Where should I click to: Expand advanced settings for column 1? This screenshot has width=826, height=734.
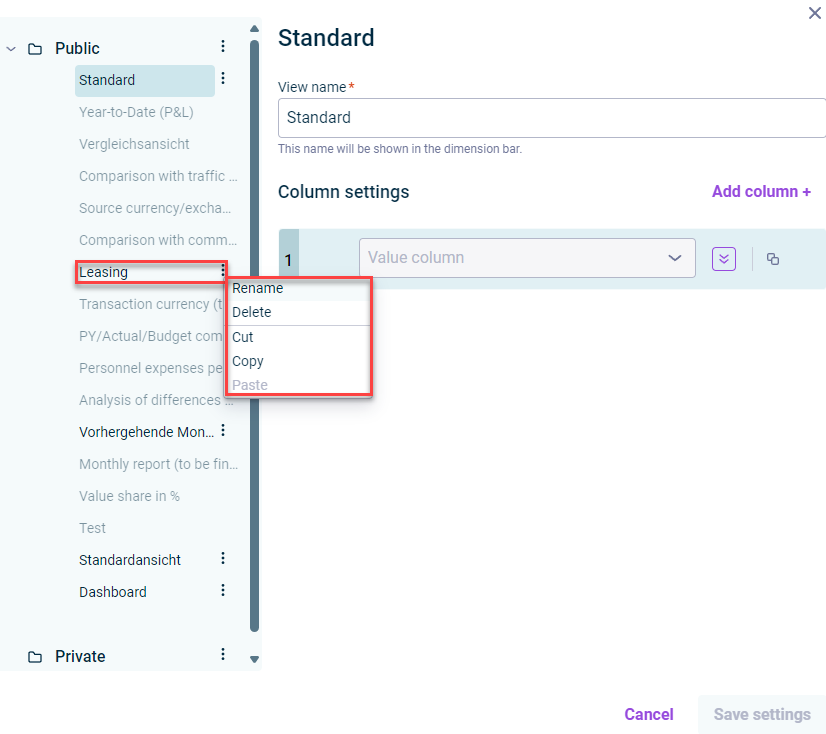coord(723,258)
